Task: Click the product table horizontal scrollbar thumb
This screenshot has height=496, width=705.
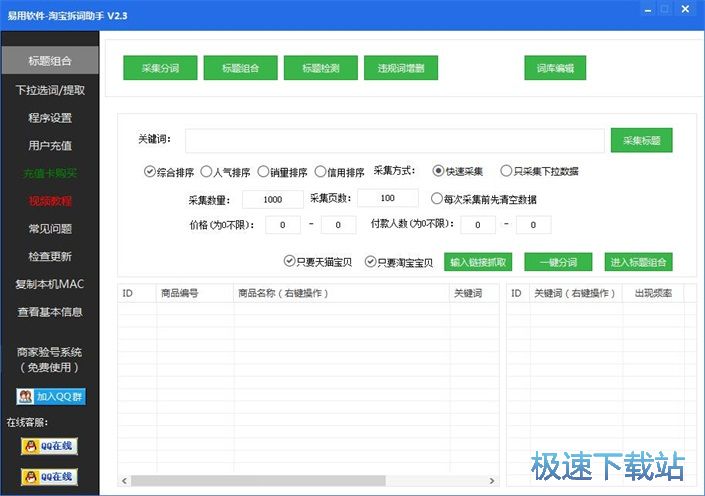Action: (258, 481)
